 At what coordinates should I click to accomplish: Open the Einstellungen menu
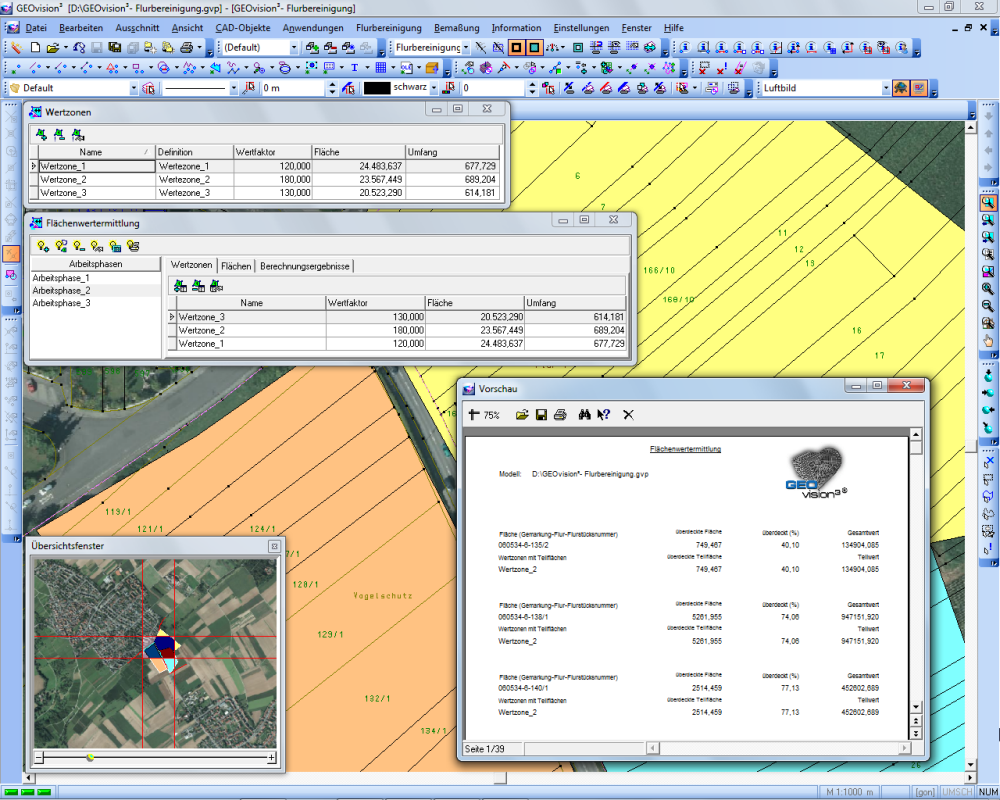(x=581, y=28)
